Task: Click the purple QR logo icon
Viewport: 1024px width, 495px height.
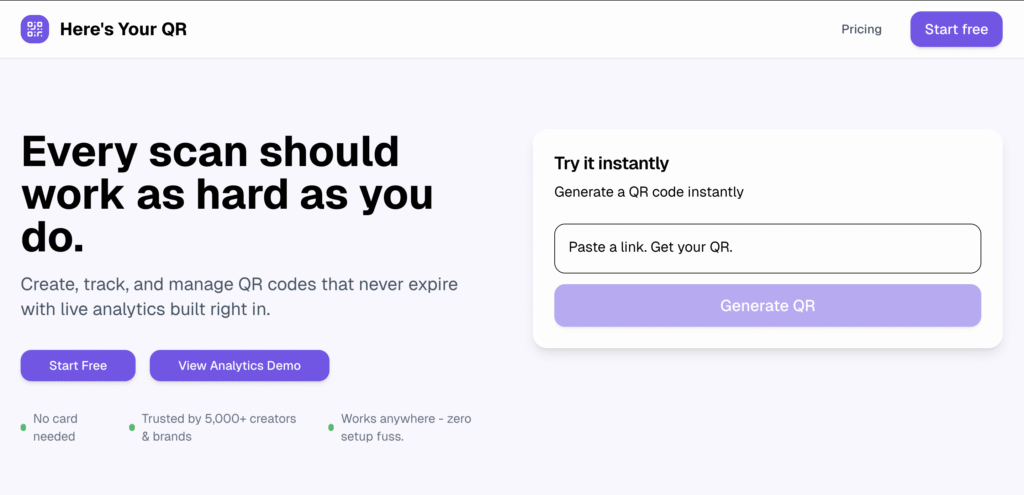Action: pyautogui.click(x=35, y=29)
